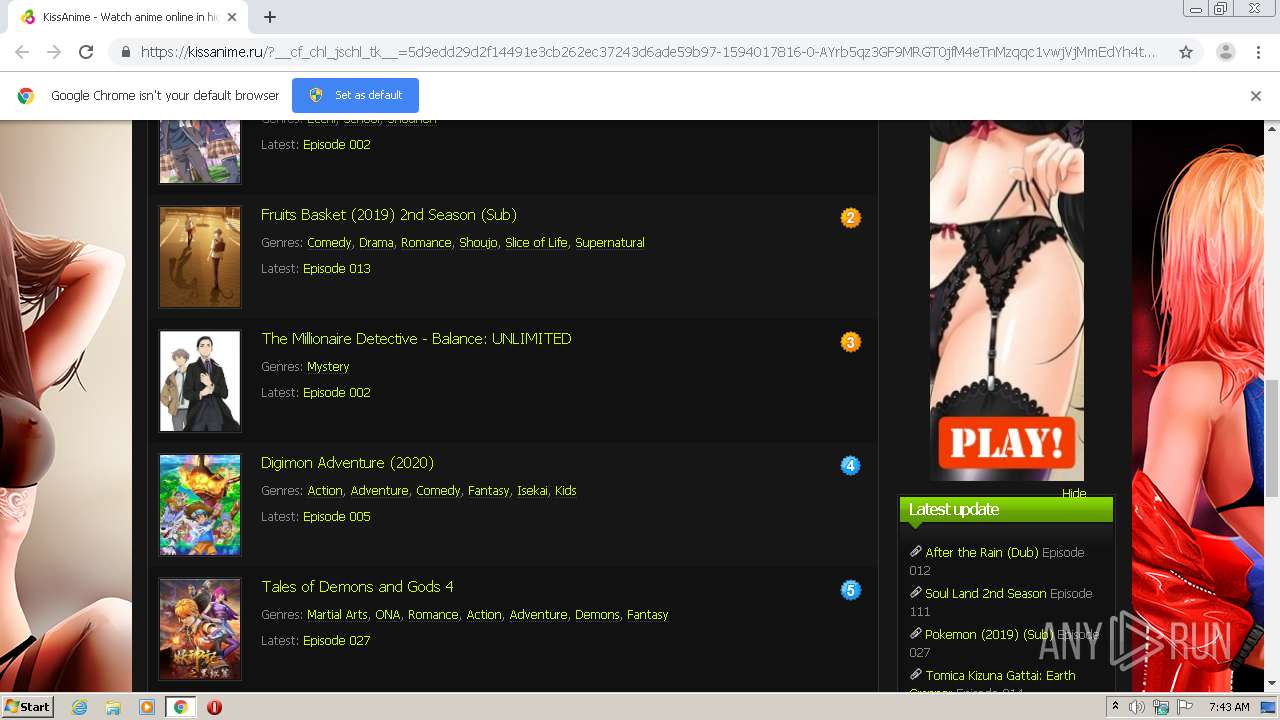1280x720 pixels.
Task: Reload the page with the refresh icon
Action: pos(86,52)
